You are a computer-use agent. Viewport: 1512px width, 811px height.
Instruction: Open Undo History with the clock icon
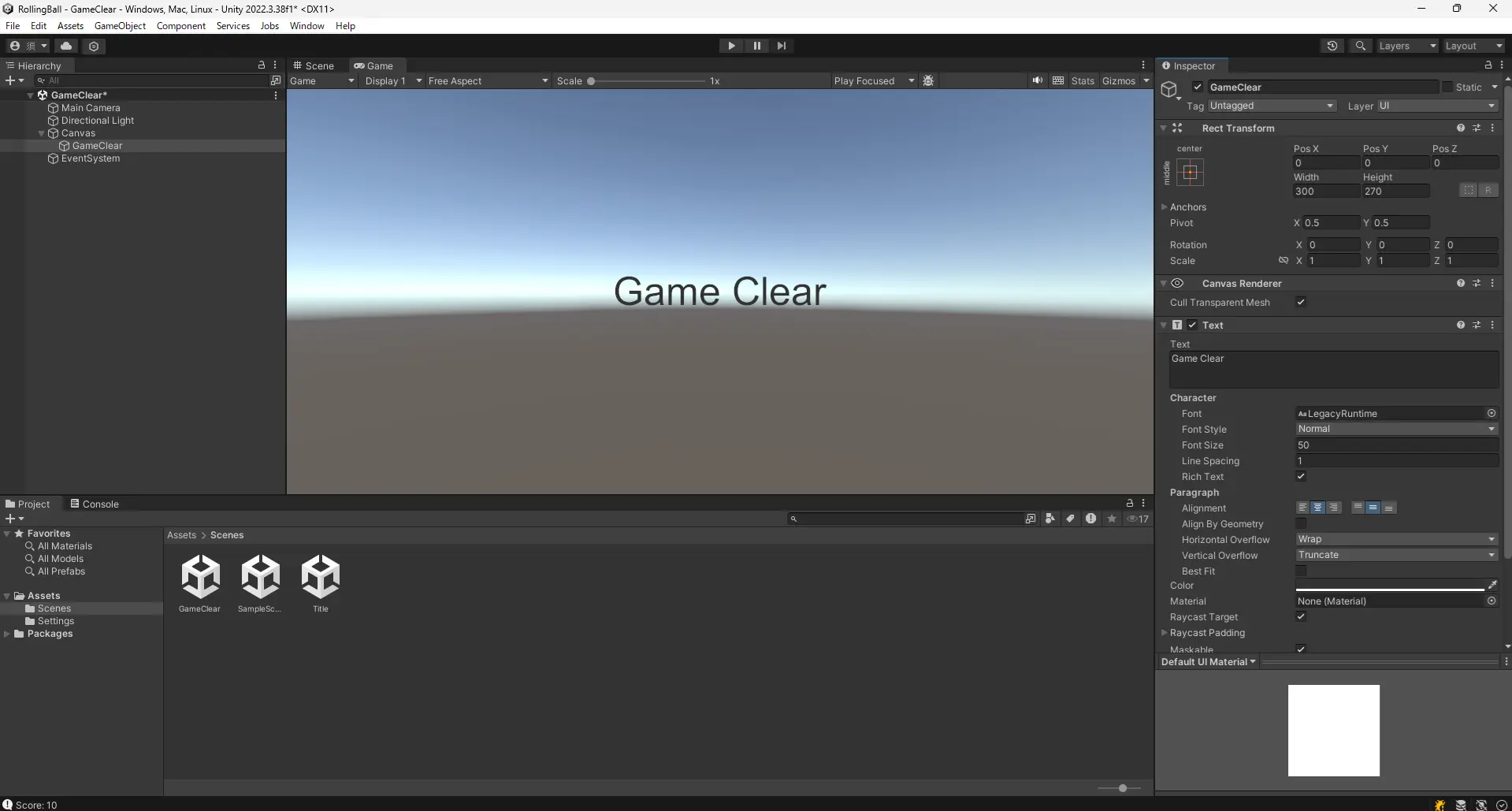click(x=1332, y=46)
